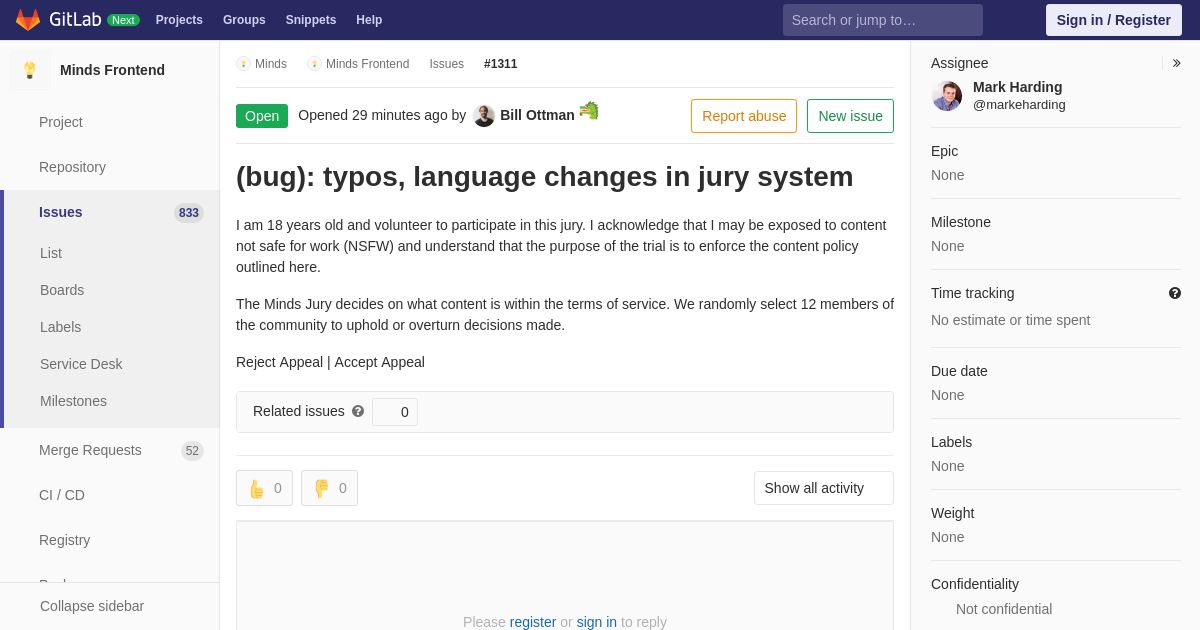This screenshot has width=1200, height=630.
Task: Click Bill Ottman's avatar image
Action: coord(484,116)
